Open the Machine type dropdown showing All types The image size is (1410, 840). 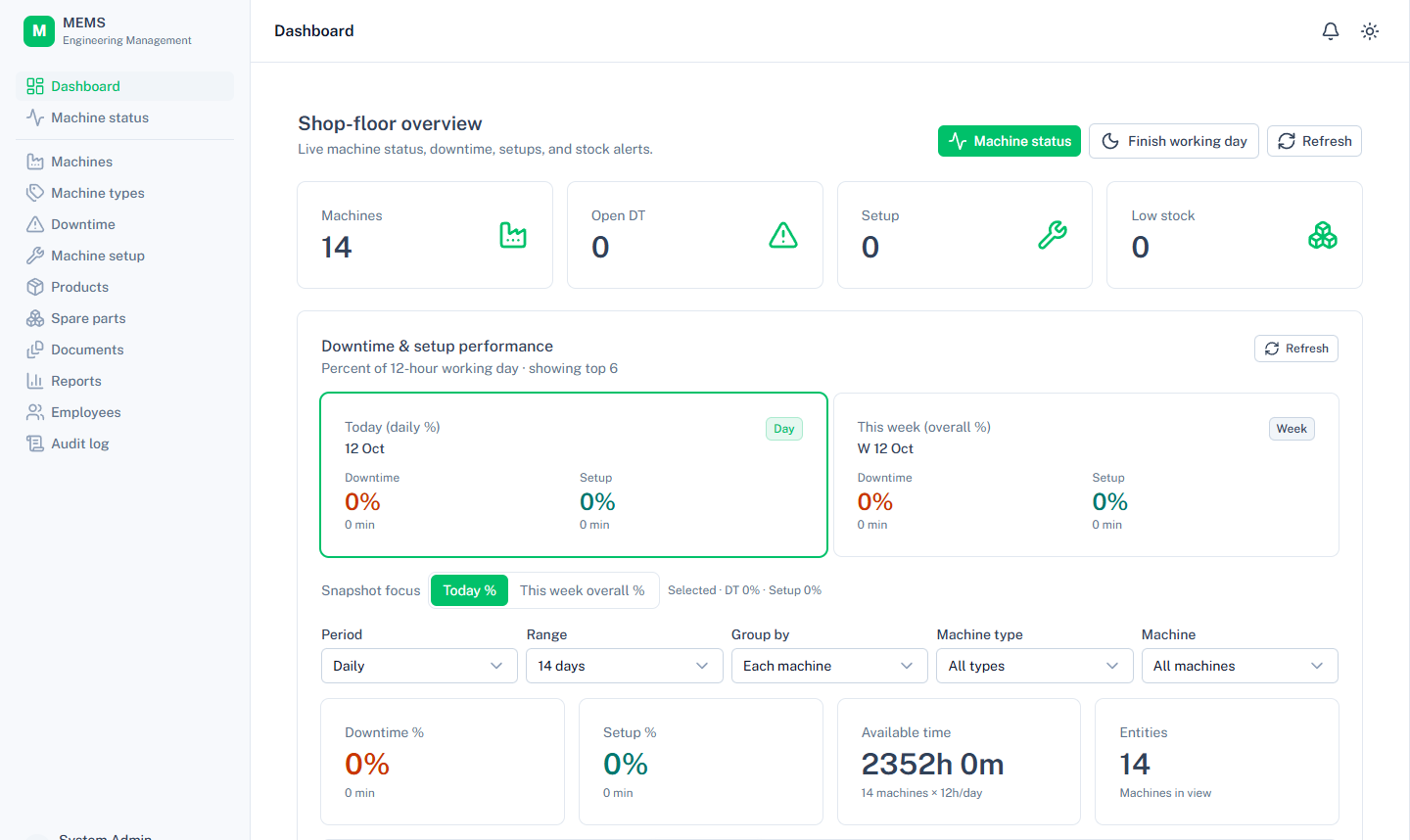(x=1034, y=666)
